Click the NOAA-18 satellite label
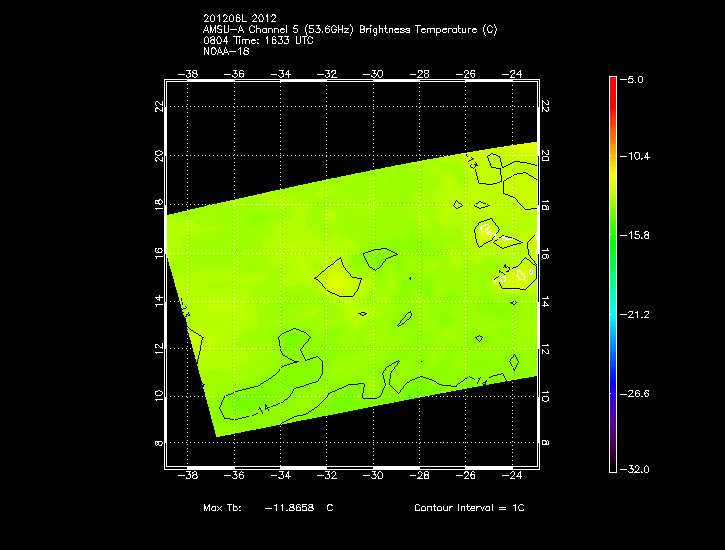 226,50
